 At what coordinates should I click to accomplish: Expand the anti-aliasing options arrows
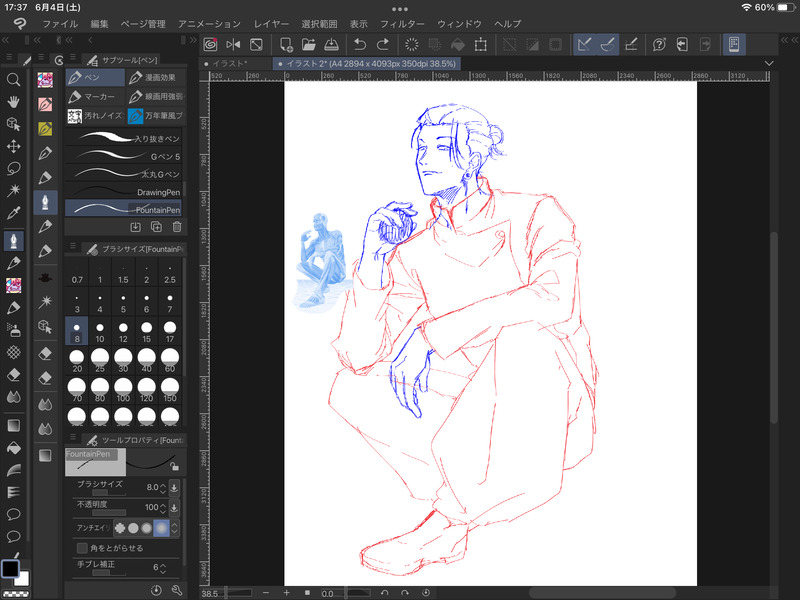click(175, 528)
